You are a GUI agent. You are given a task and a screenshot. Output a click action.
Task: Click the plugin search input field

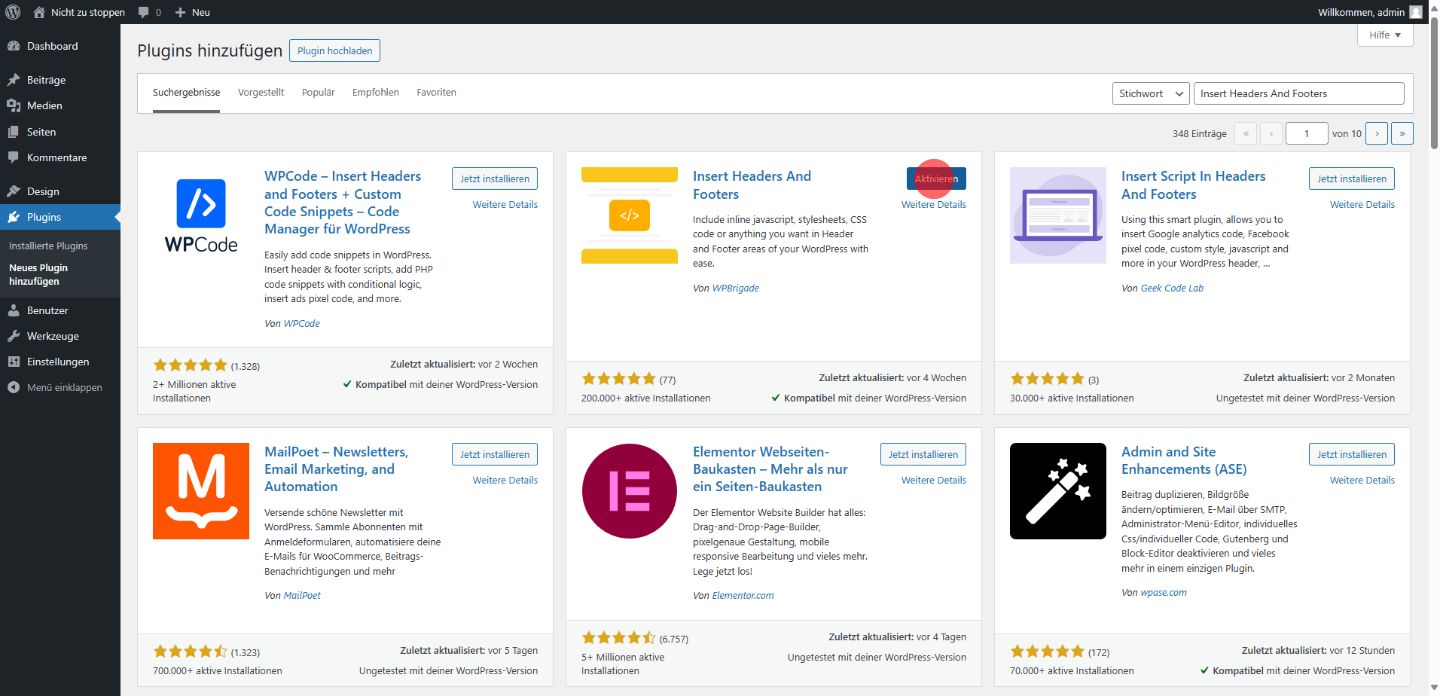point(1298,93)
